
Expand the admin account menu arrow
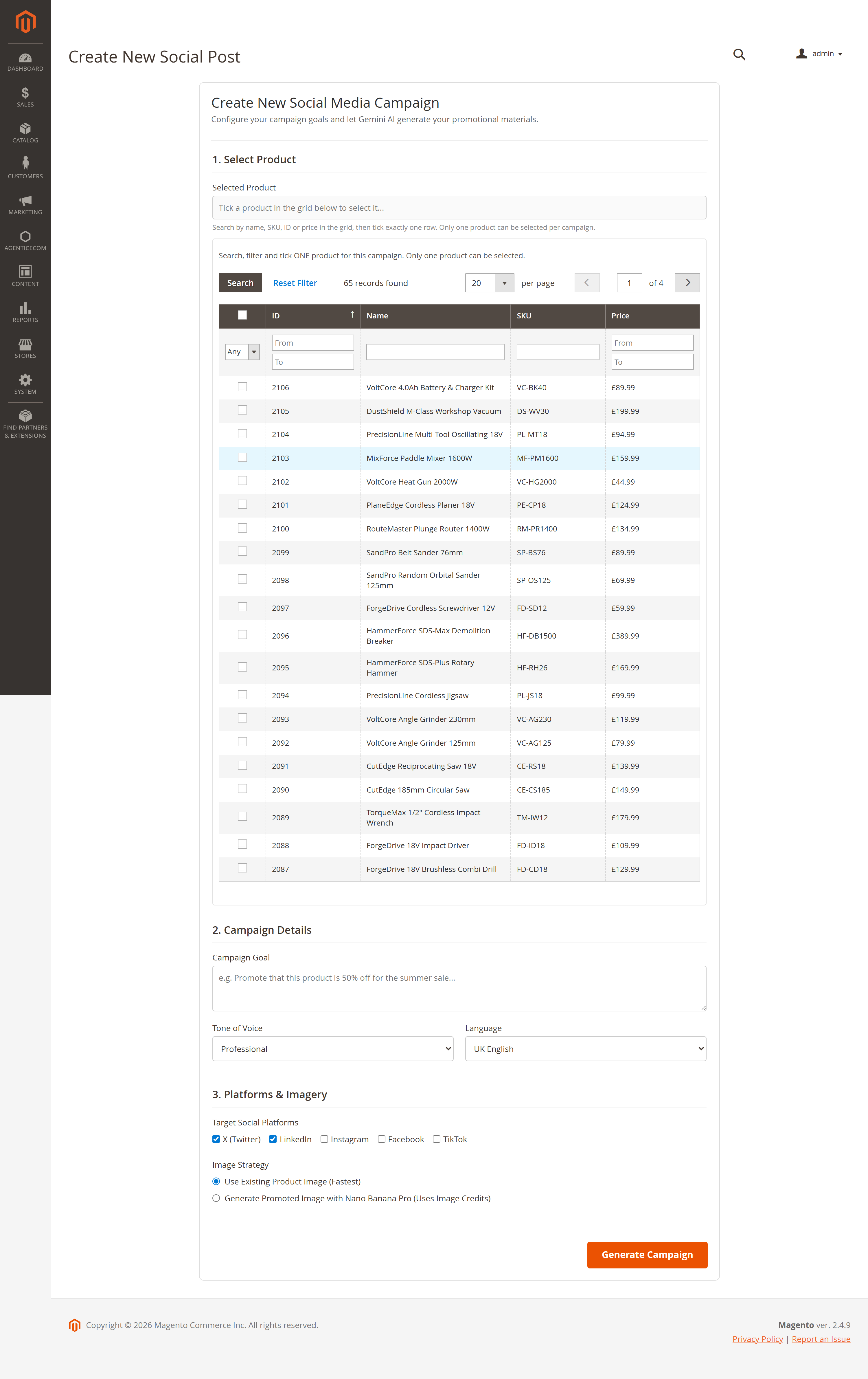[840, 54]
